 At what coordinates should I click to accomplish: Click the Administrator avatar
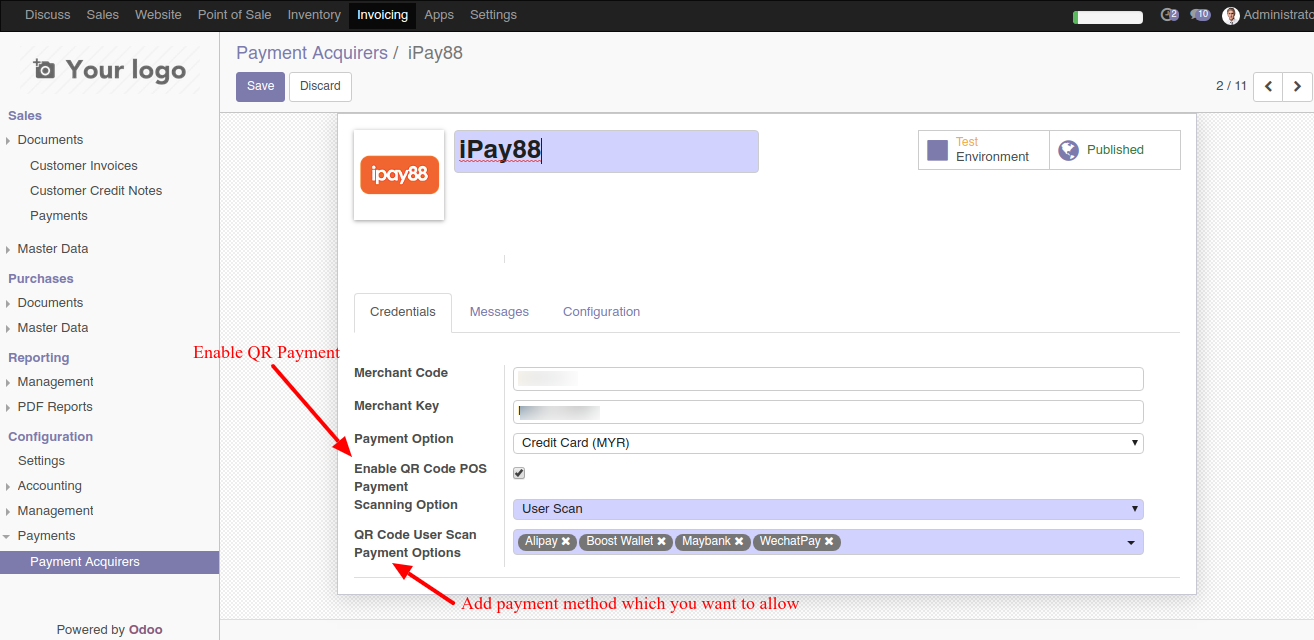click(x=1231, y=15)
